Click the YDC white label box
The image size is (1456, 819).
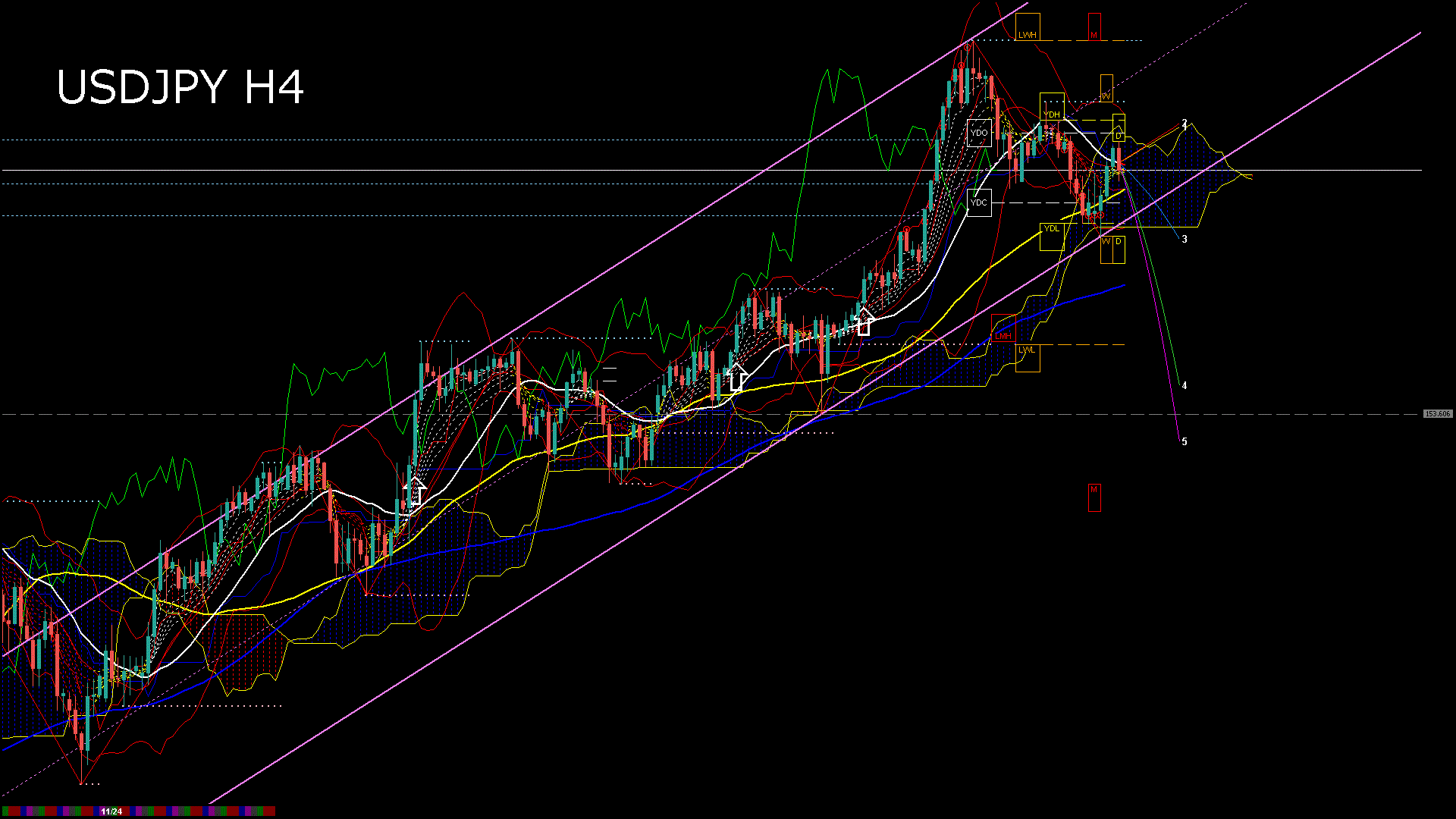coord(979,202)
